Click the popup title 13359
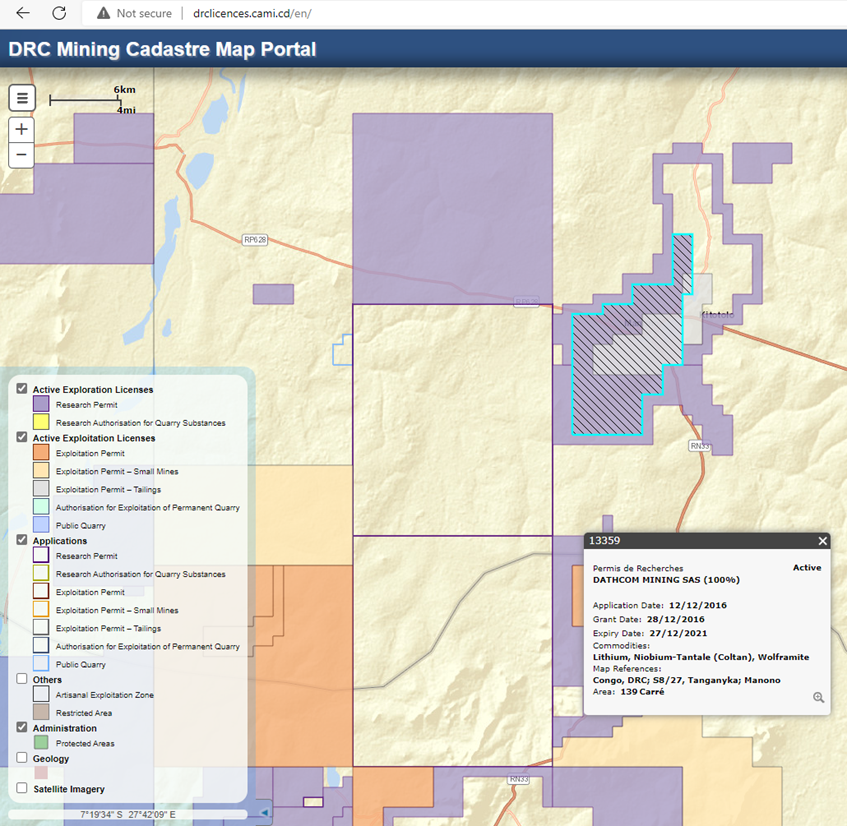The width and height of the screenshot is (847, 826). (x=604, y=541)
